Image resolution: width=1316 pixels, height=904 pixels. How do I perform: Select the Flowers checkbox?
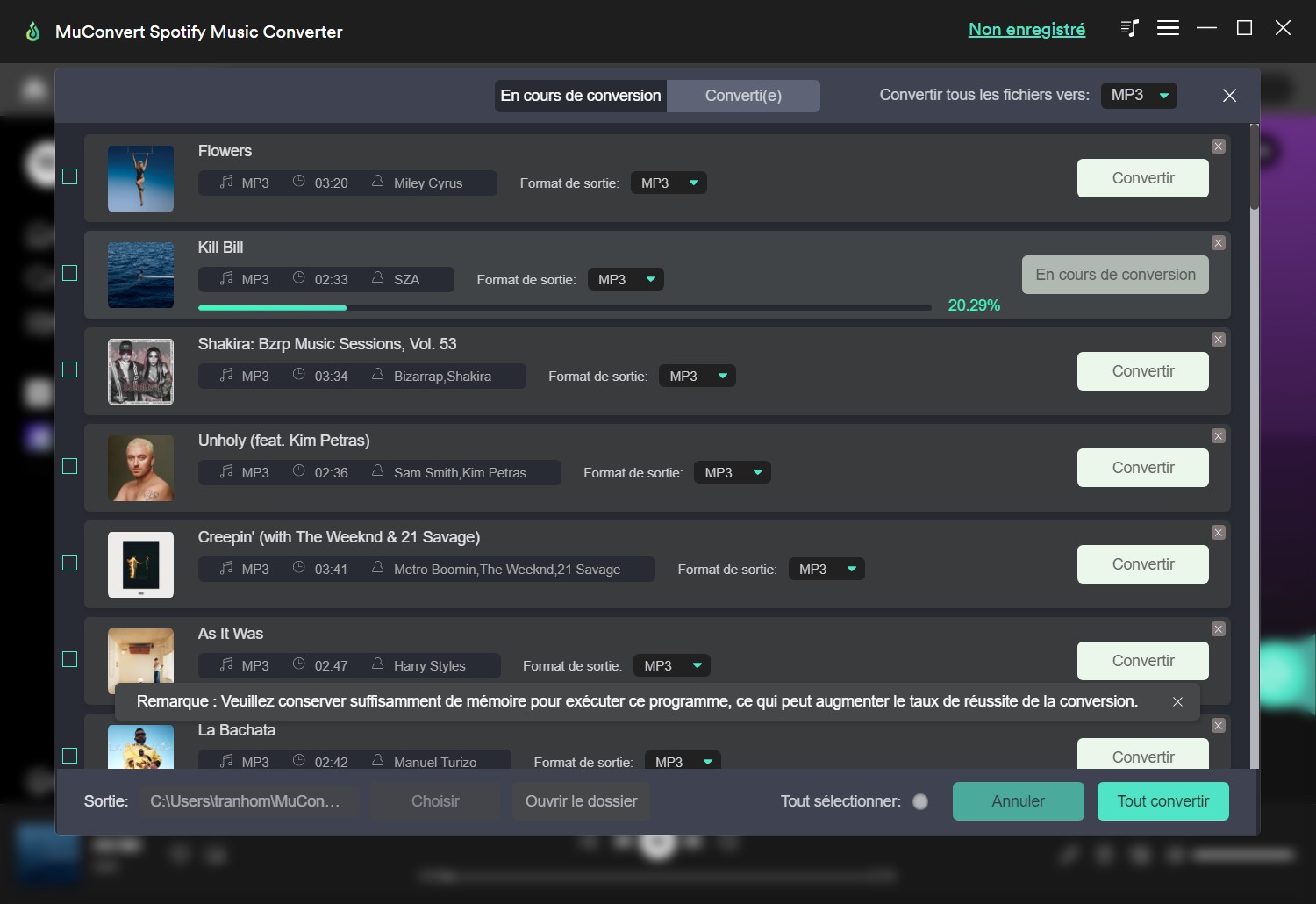point(70,176)
